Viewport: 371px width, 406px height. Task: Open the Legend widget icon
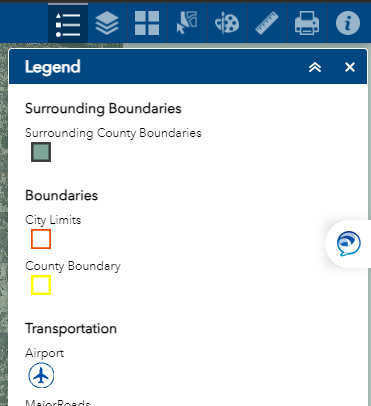(x=68, y=23)
